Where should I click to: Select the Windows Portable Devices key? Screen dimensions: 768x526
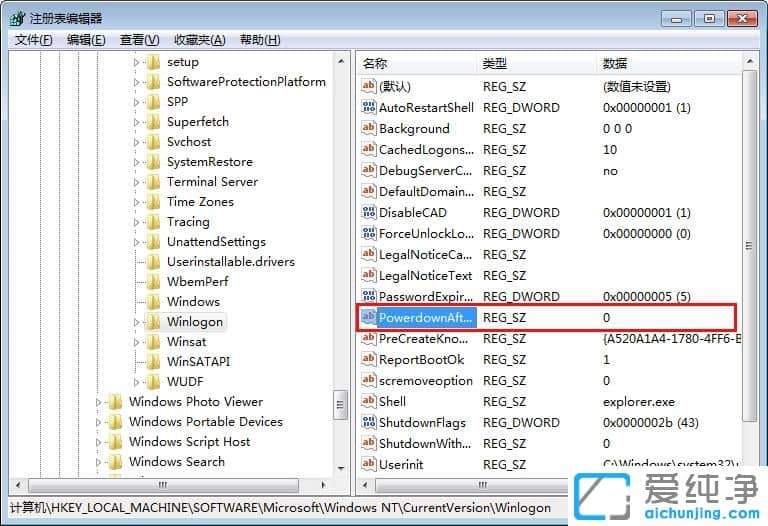206,422
